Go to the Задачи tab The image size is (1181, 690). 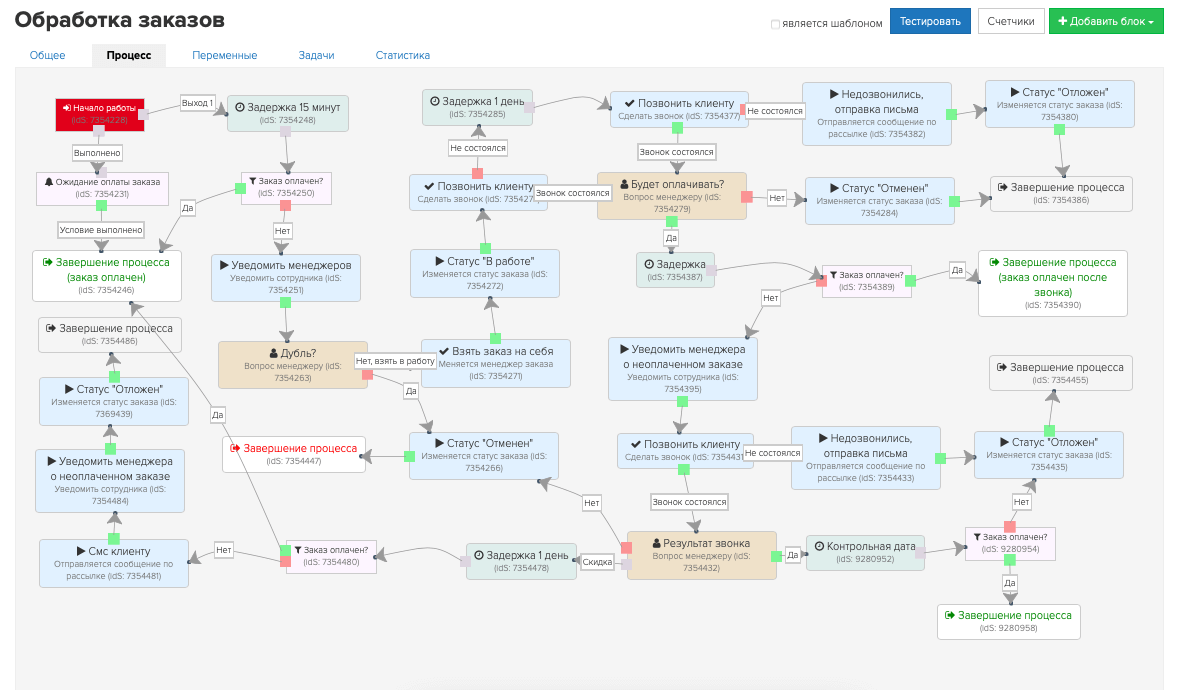tap(316, 55)
